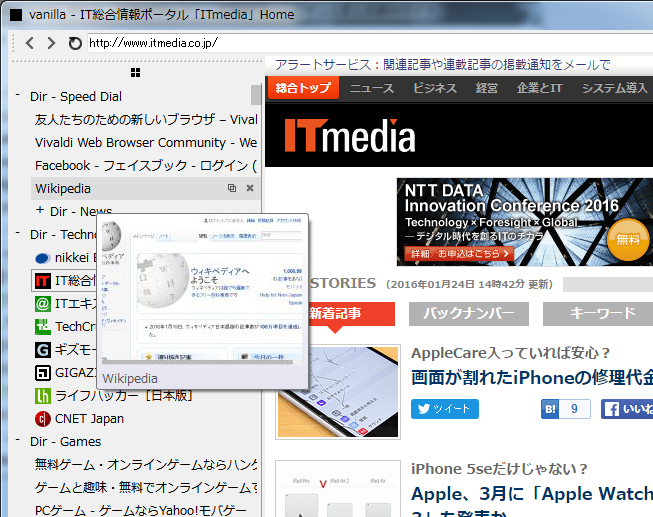Click the browser forward arrow
This screenshot has width=653, height=517.
pyautogui.click(x=51, y=43)
